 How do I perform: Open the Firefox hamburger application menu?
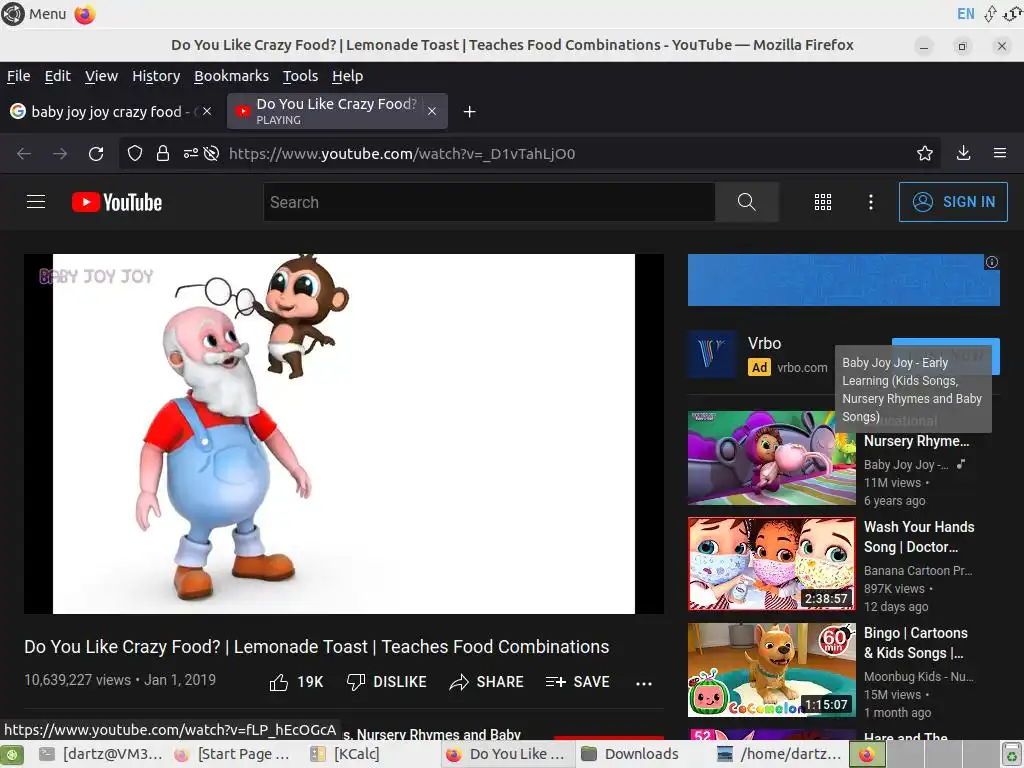click(x=999, y=153)
